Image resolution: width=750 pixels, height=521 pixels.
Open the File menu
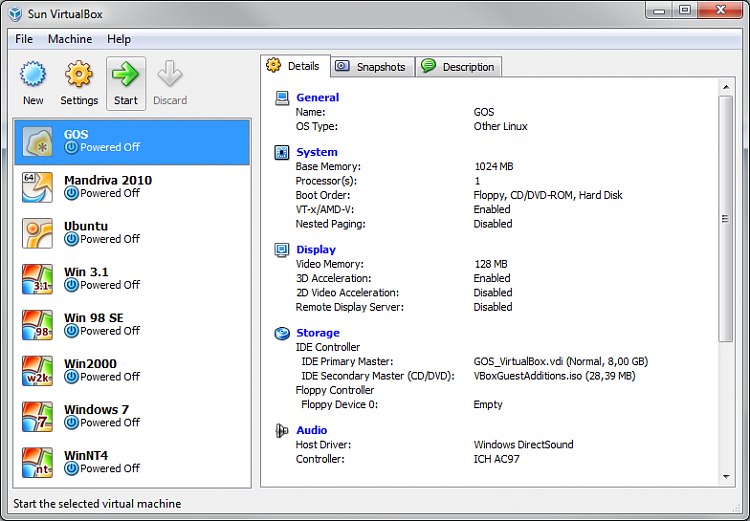pos(24,39)
